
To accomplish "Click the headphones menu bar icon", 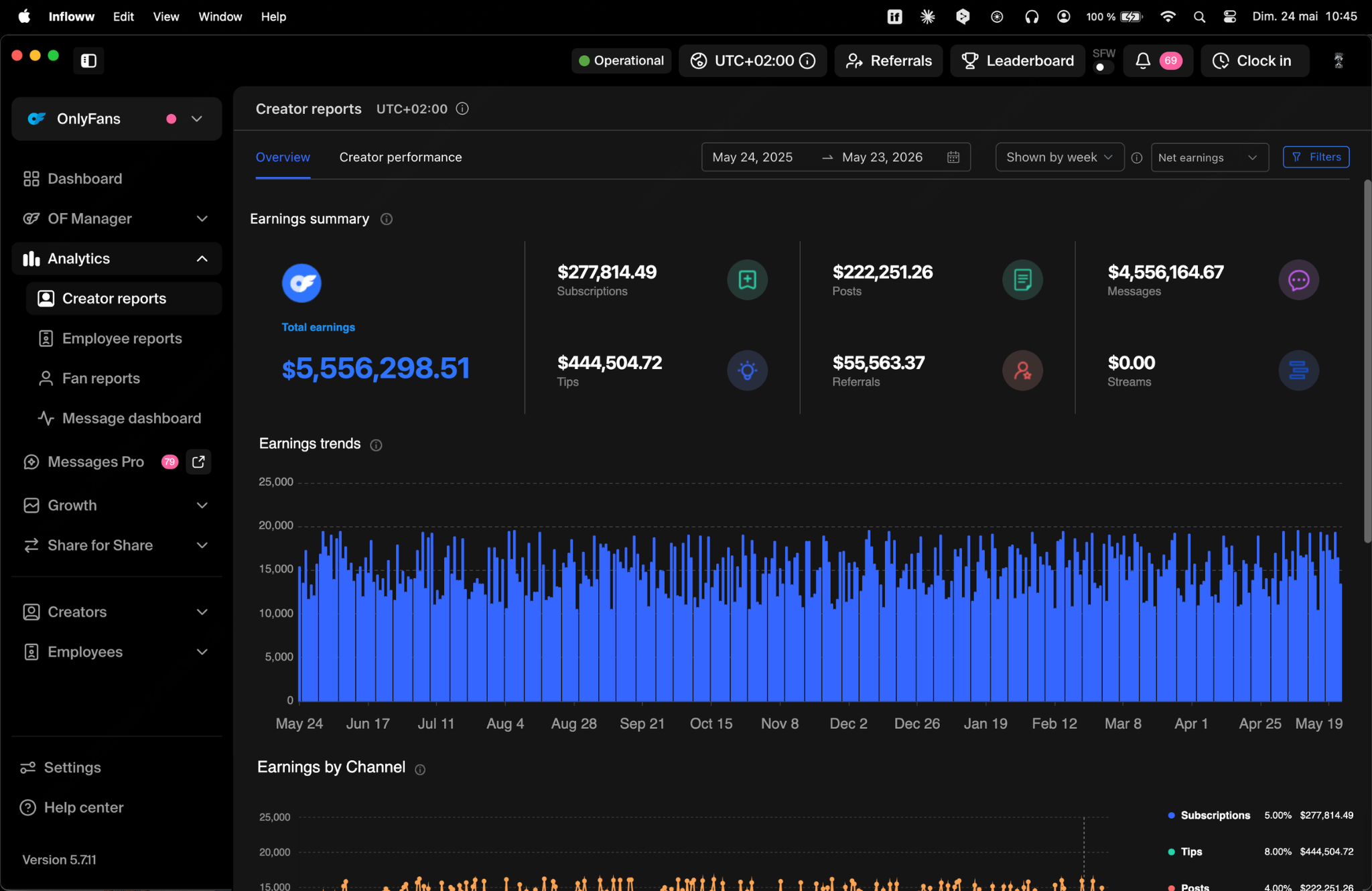I will pyautogui.click(x=1032, y=17).
